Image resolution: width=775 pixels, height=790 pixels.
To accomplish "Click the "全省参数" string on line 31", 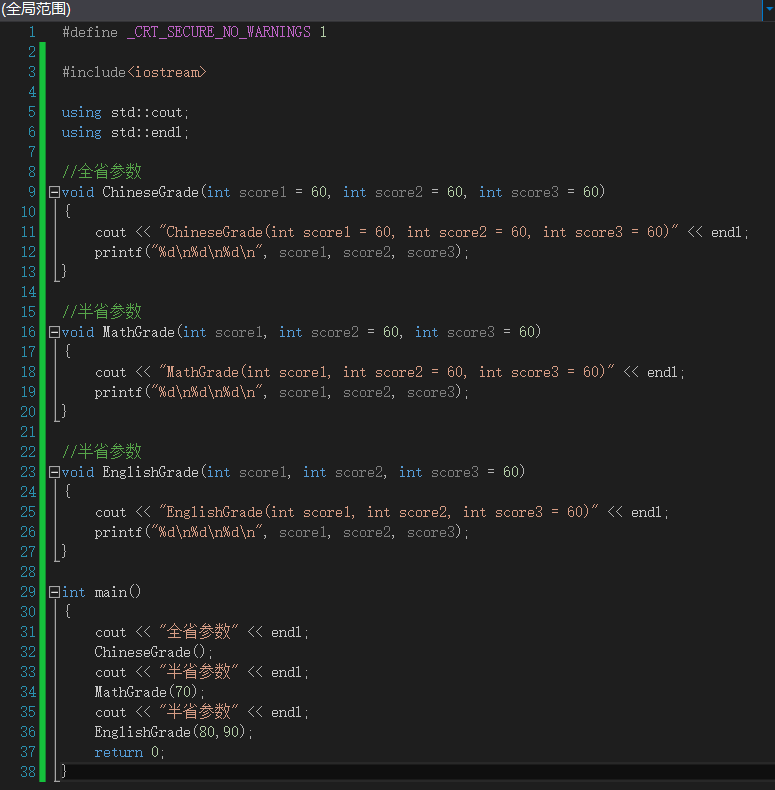I will tap(199, 632).
